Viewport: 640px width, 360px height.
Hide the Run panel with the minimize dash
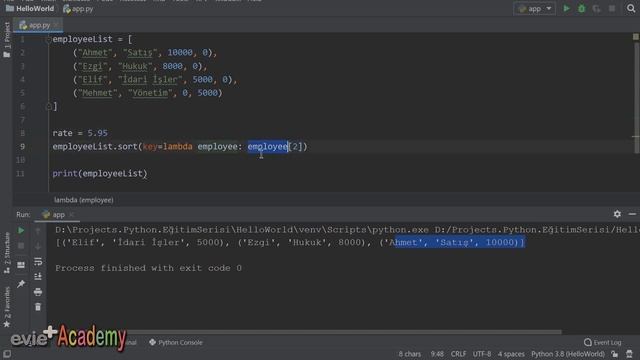tap(632, 214)
